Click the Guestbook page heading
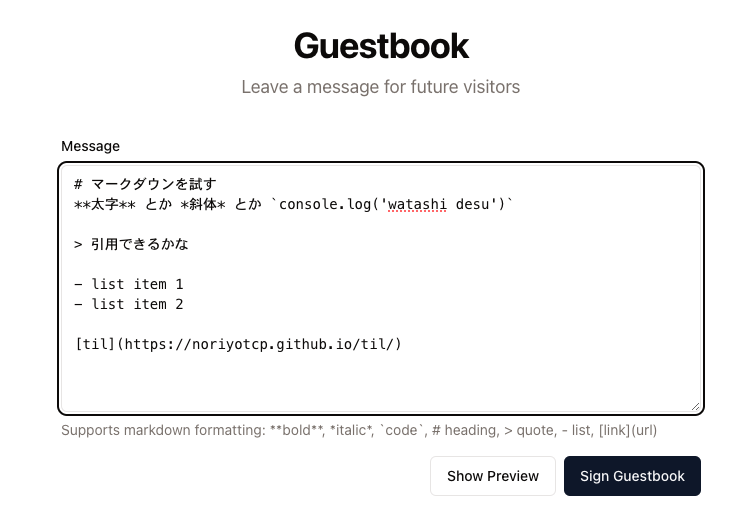Image resolution: width=738 pixels, height=521 pixels. point(381,46)
